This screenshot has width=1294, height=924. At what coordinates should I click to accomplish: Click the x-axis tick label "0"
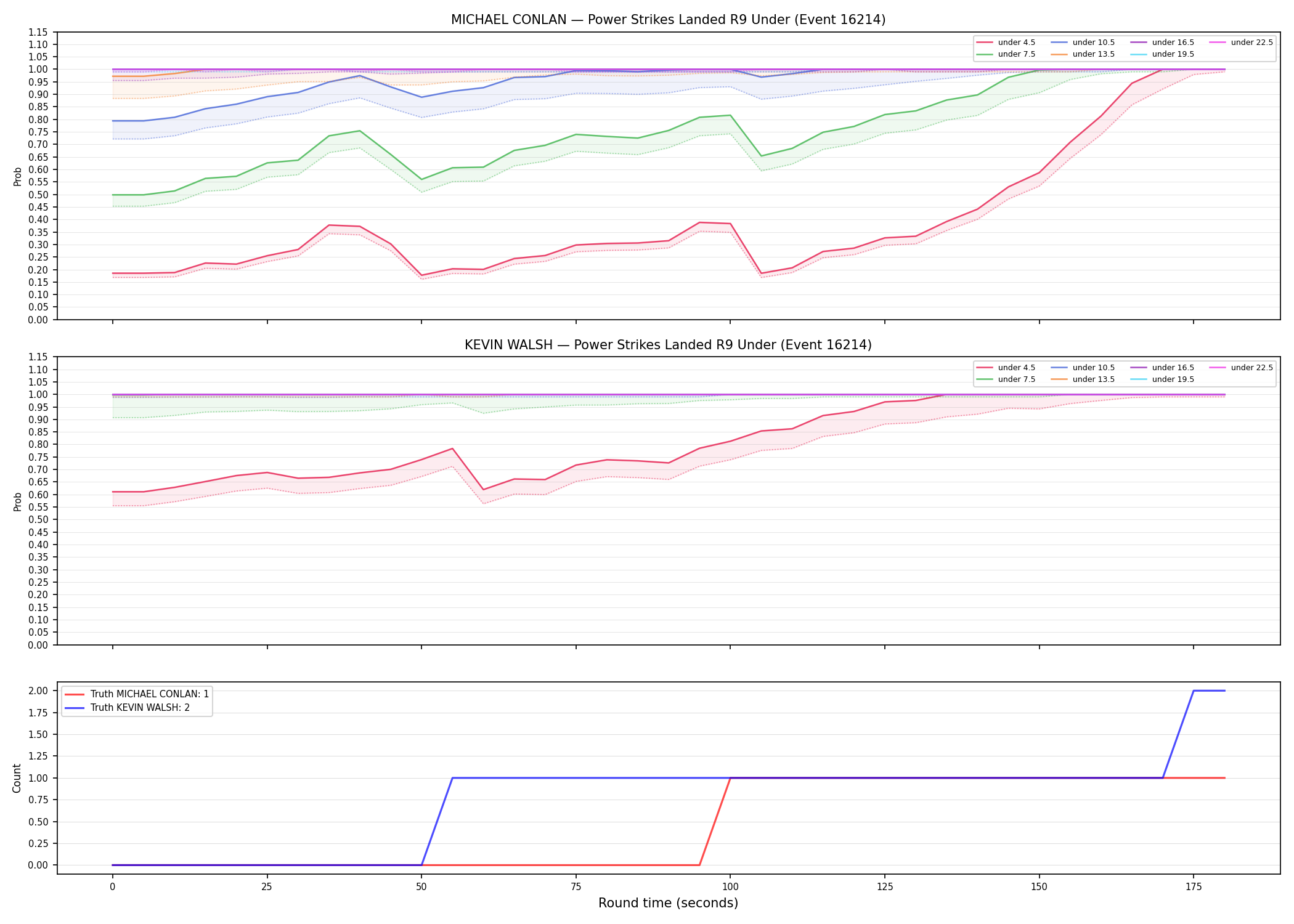tap(112, 887)
